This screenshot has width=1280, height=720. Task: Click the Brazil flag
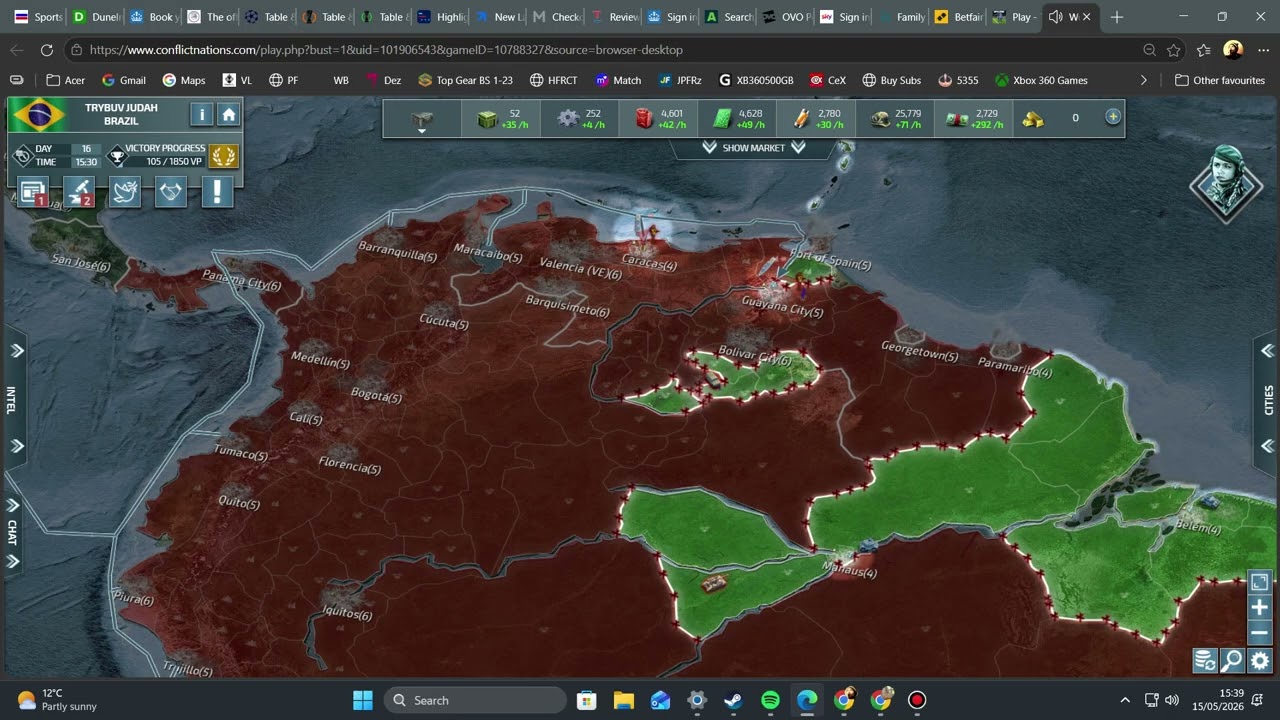(39, 115)
